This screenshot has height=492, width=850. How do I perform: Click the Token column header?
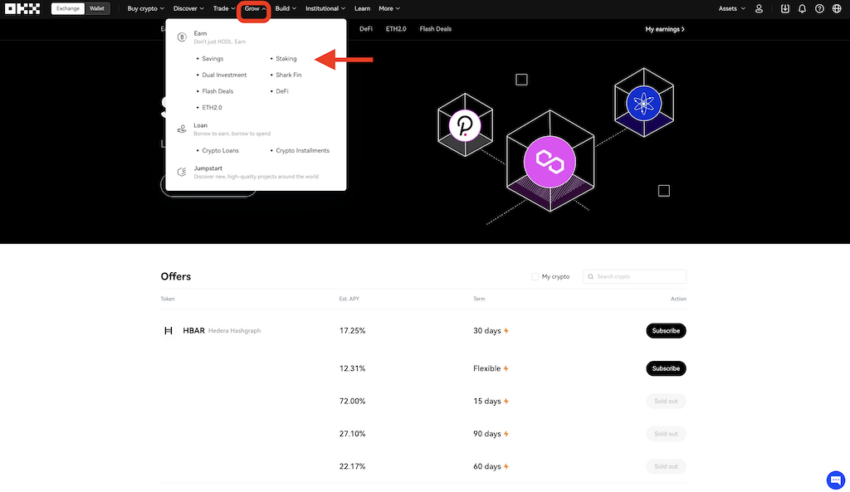click(168, 299)
